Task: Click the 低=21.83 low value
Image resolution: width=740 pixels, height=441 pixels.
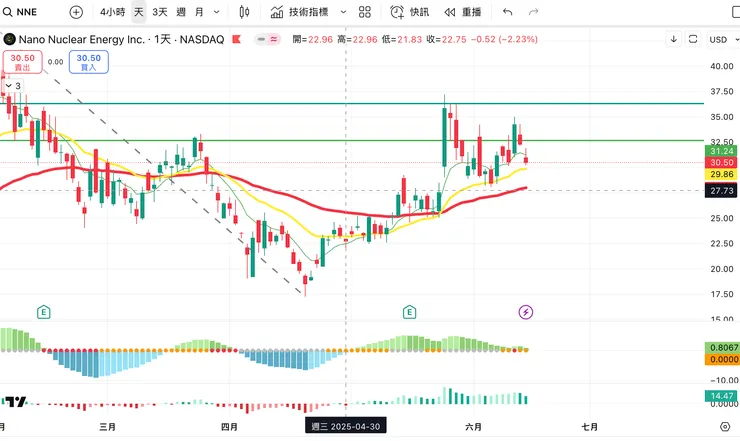Action: coord(402,39)
